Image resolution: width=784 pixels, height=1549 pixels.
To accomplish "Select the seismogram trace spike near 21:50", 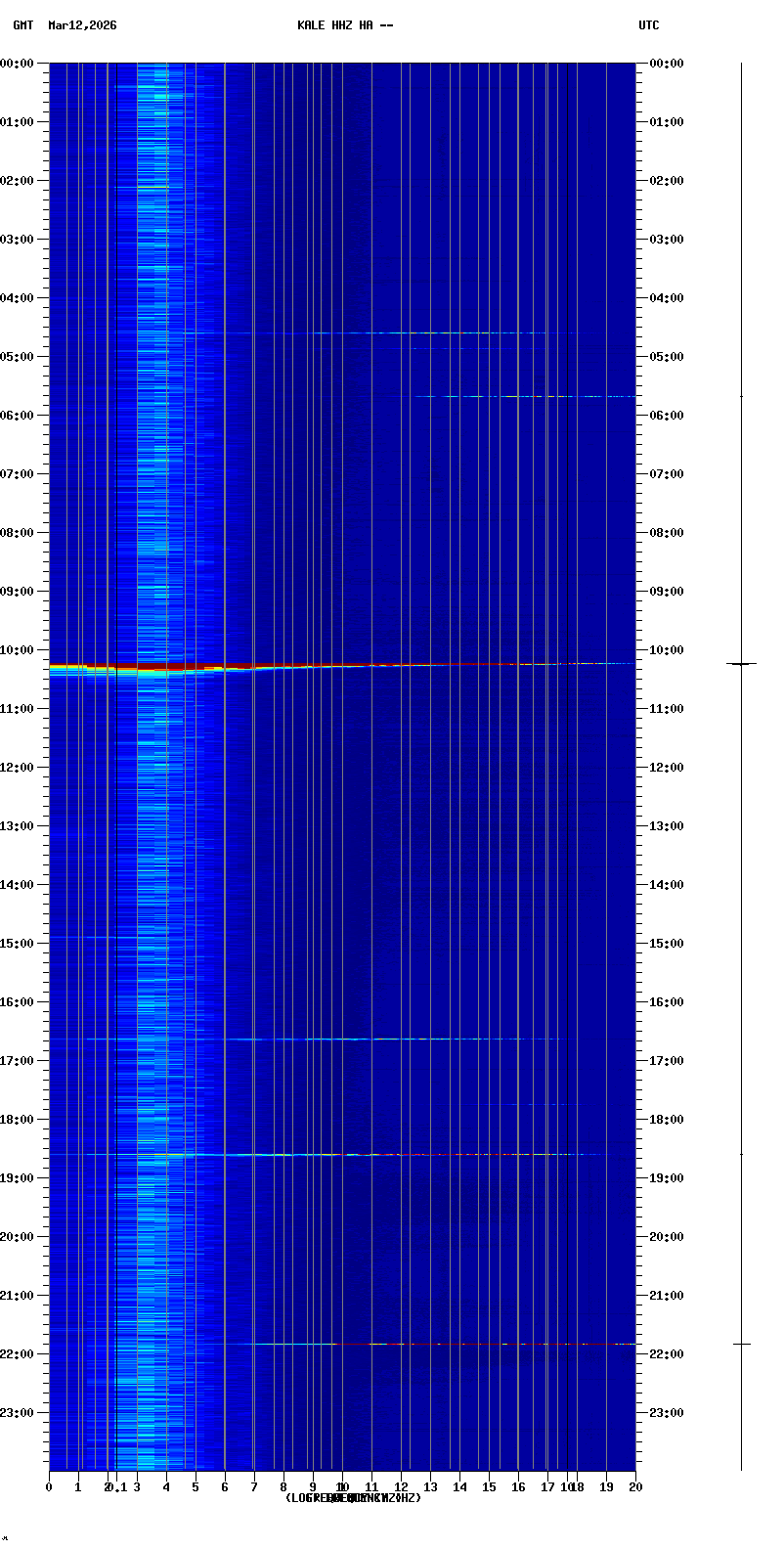I will tap(742, 1344).
